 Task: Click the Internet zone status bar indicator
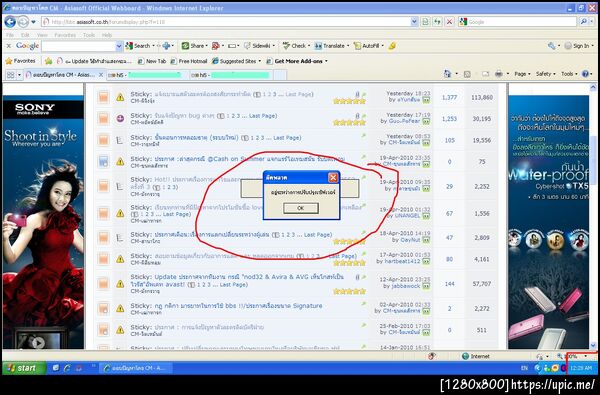[x=476, y=356]
